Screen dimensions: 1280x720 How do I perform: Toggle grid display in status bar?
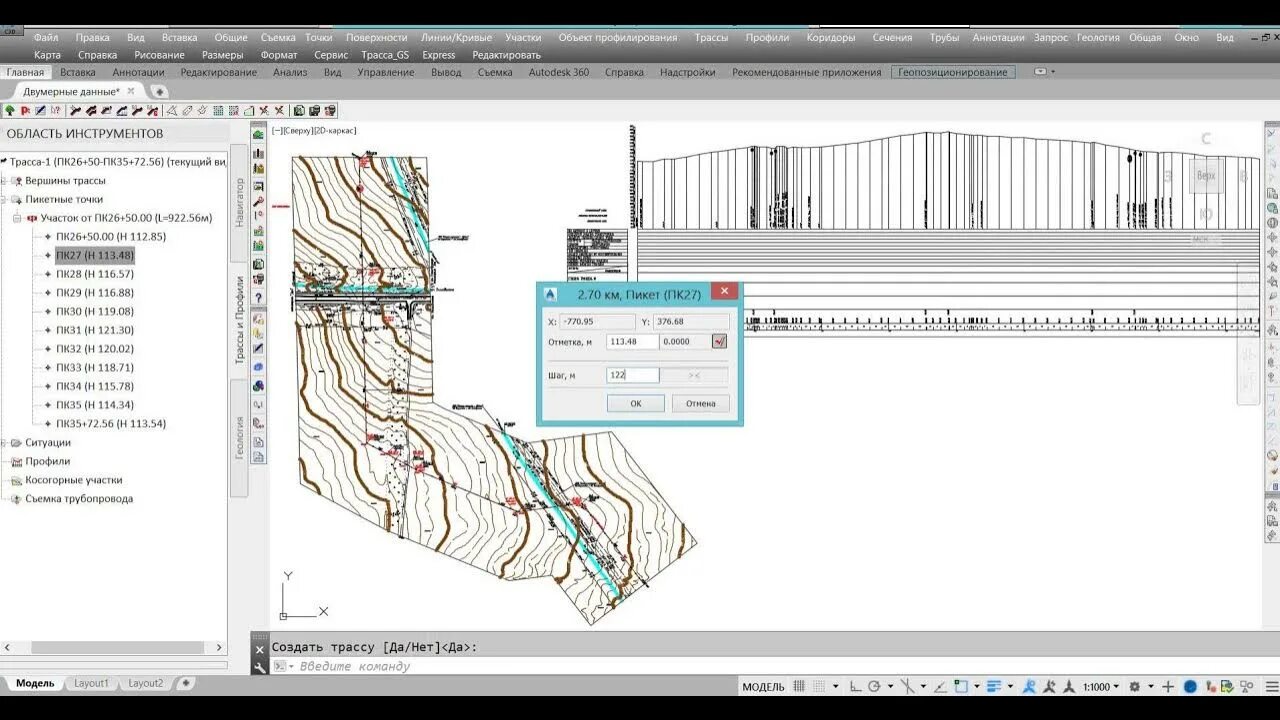tap(798, 687)
